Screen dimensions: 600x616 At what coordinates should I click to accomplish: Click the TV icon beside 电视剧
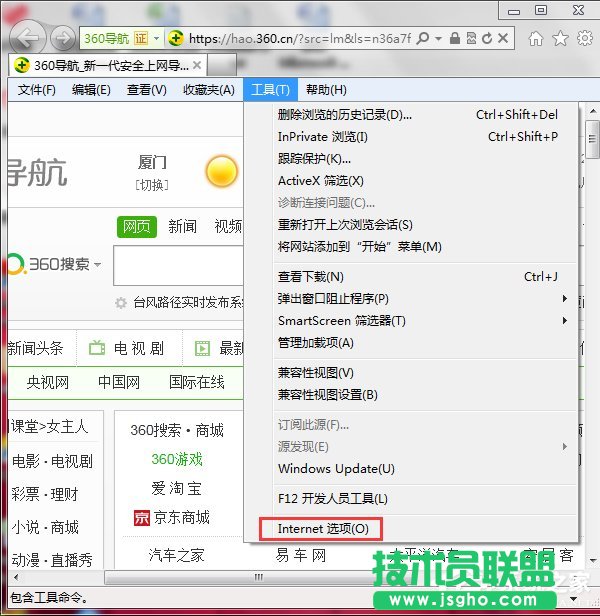click(97, 348)
